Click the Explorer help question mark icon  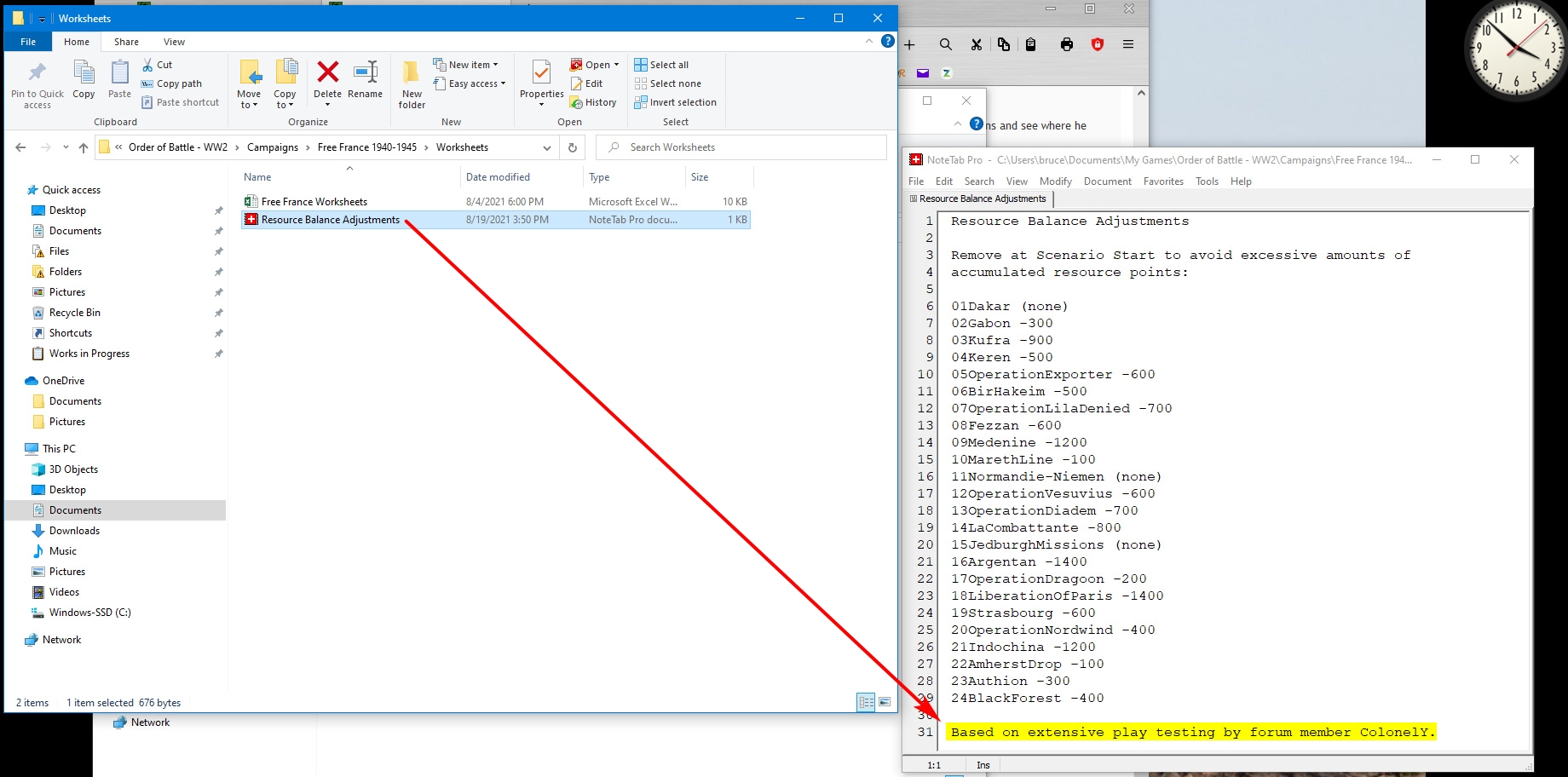coord(887,41)
